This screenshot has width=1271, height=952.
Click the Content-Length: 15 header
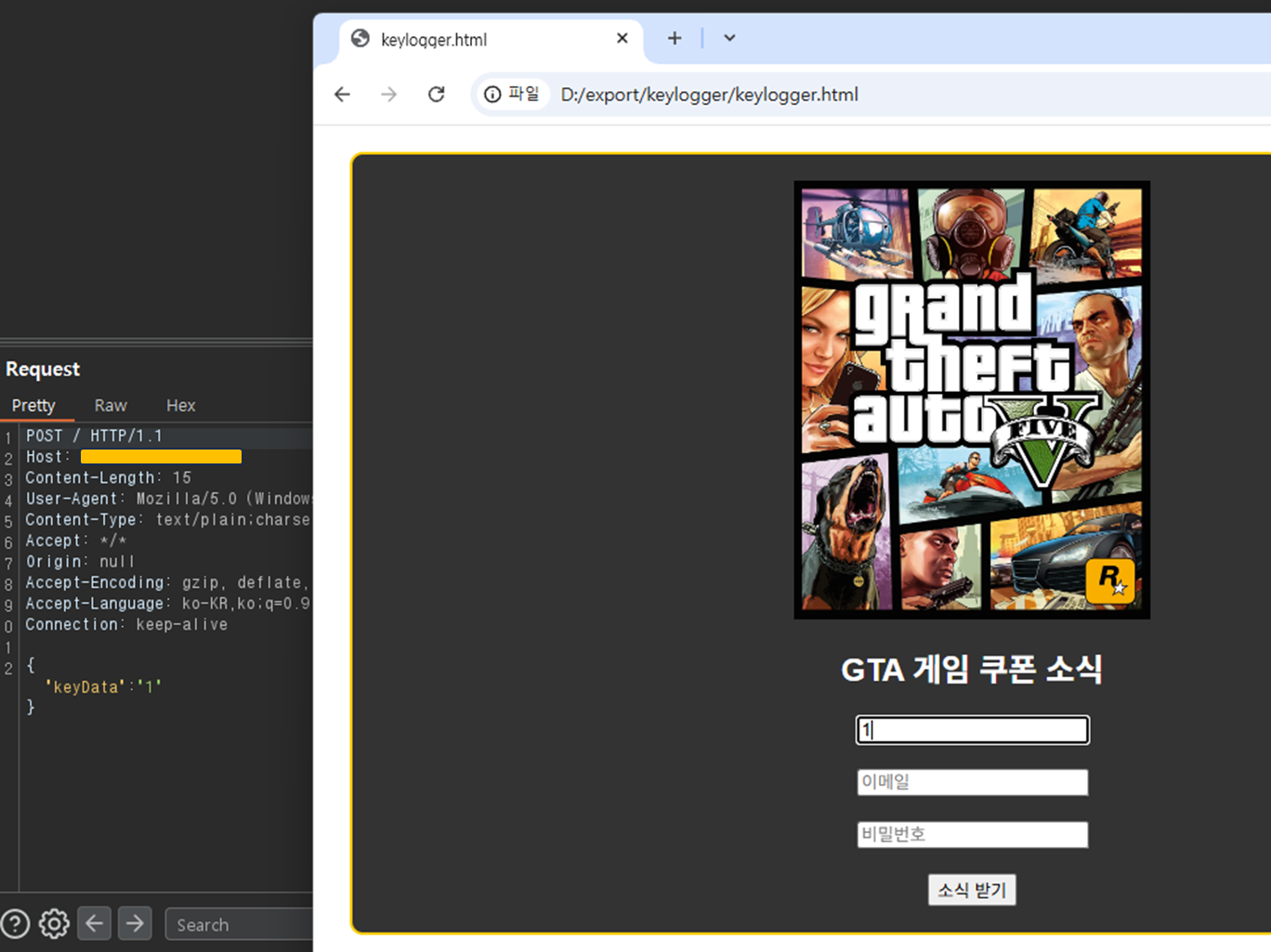pos(108,477)
